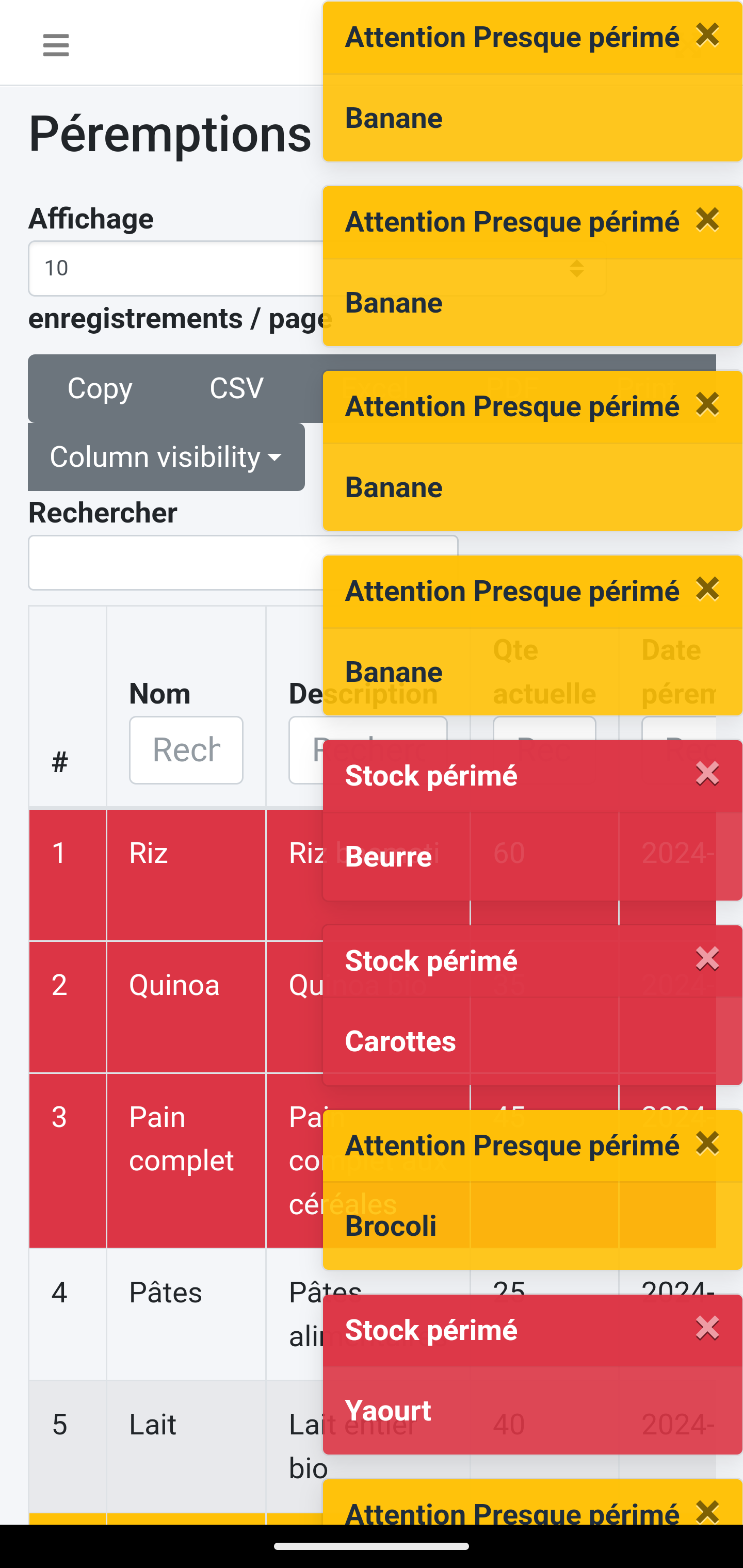
Task: Open the hamburger navigation menu
Action: (56, 45)
